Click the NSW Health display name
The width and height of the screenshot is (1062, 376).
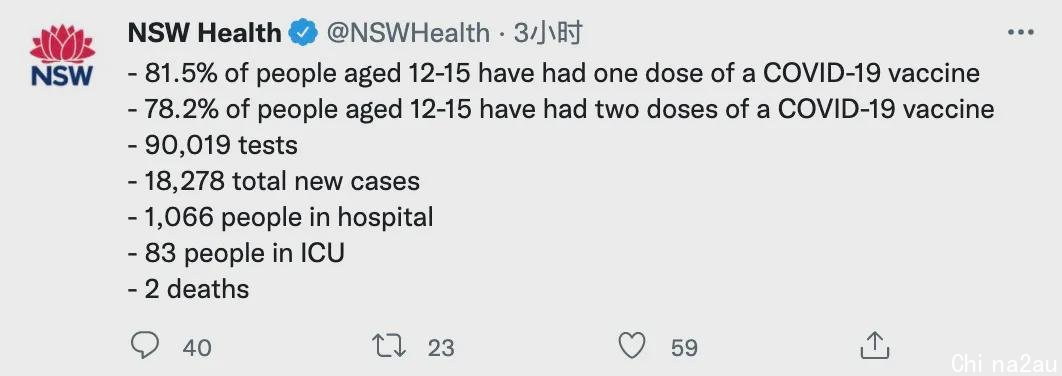(x=205, y=33)
